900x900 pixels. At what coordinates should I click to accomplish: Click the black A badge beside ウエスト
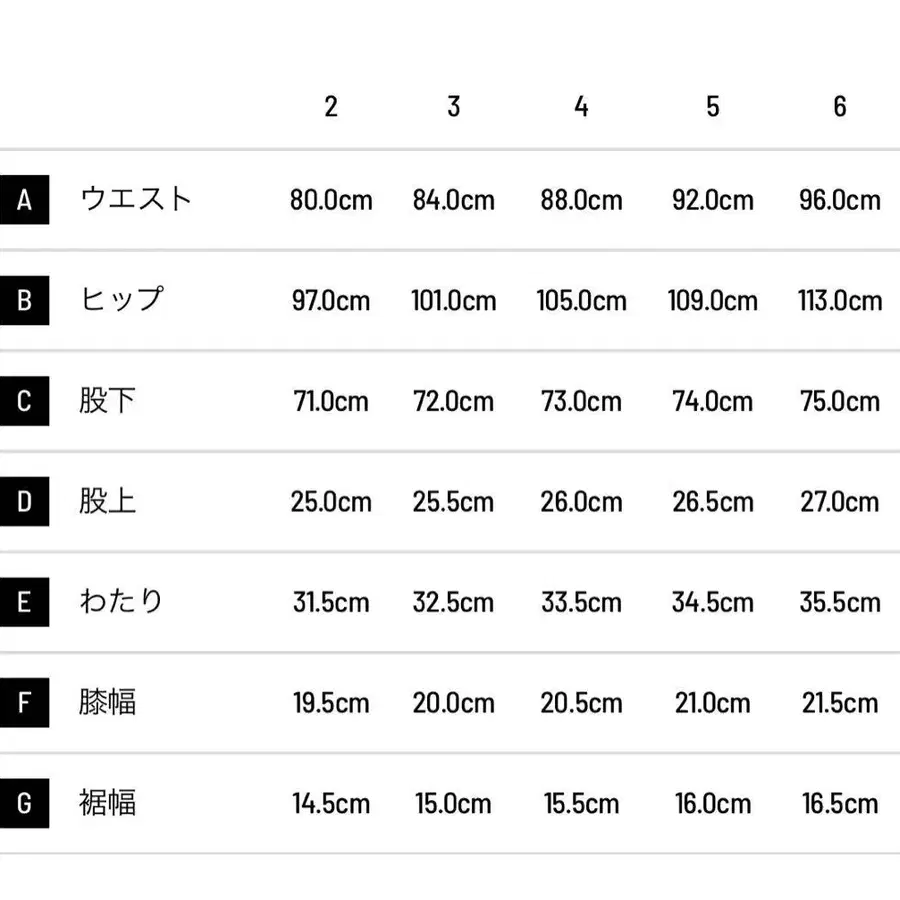tap(24, 200)
